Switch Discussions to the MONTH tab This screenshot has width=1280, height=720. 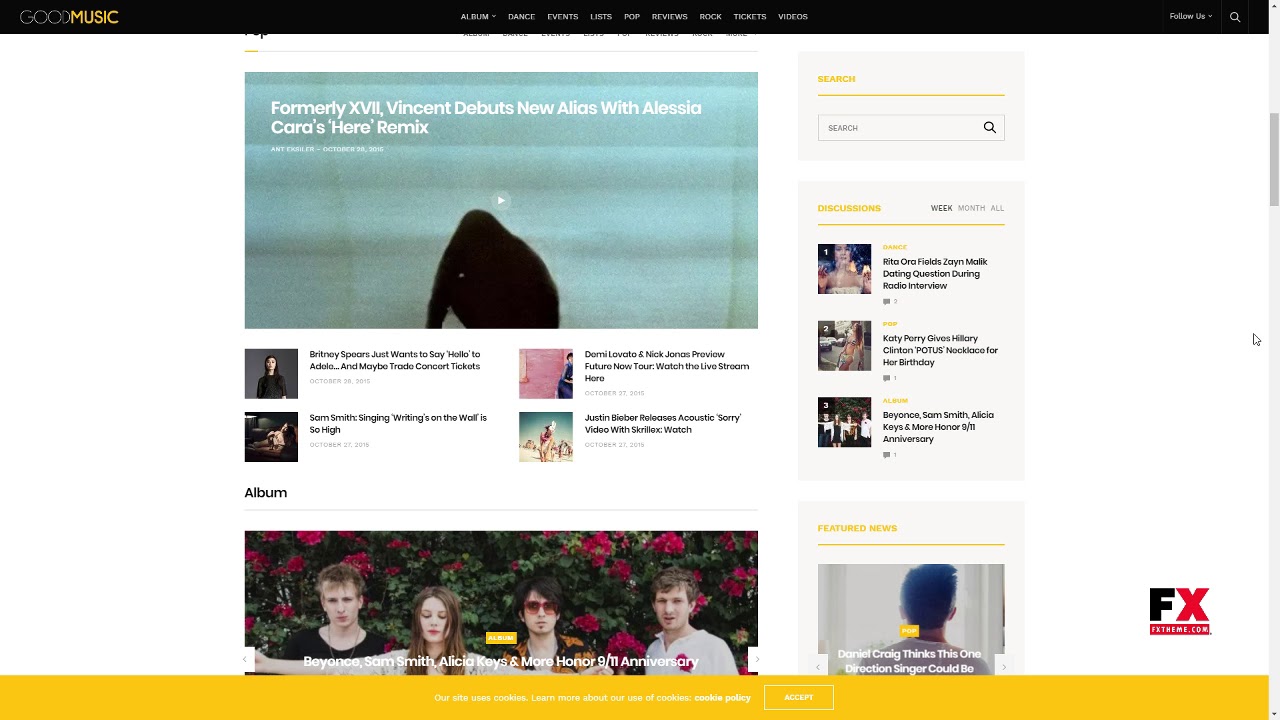pyautogui.click(x=971, y=208)
